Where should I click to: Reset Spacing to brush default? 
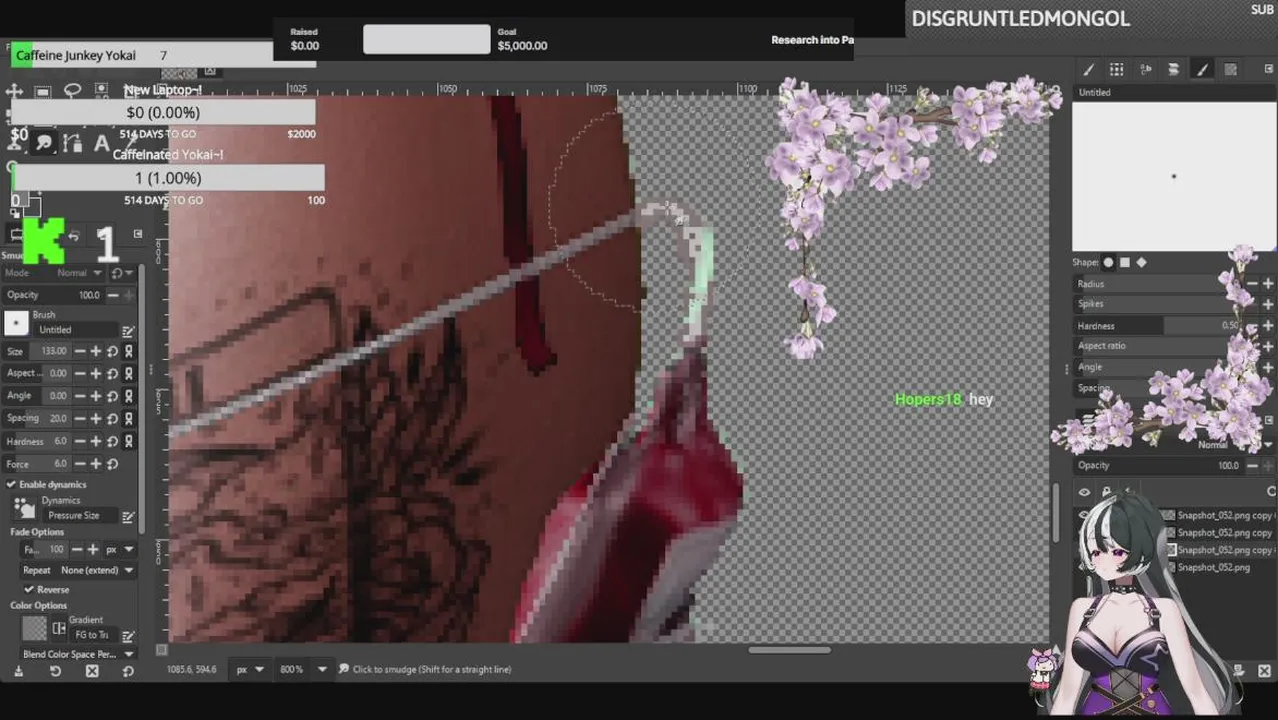tap(112, 418)
